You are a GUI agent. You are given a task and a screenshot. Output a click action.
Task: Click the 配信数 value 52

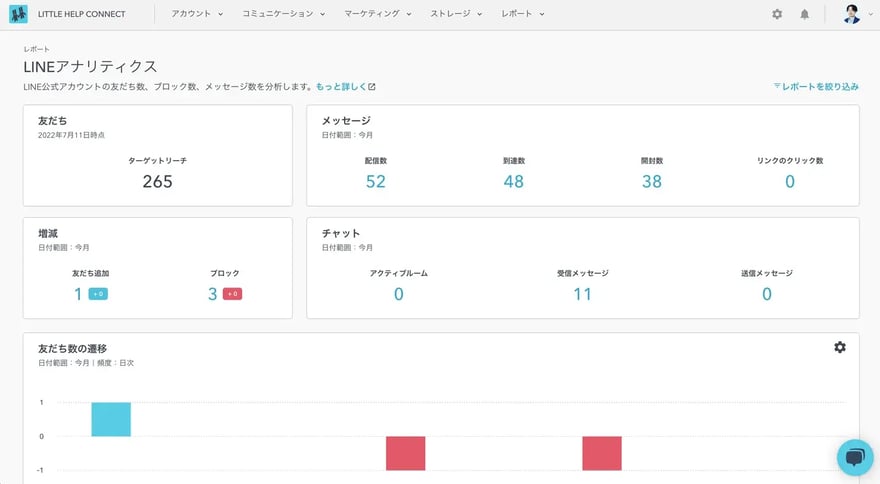tap(375, 181)
